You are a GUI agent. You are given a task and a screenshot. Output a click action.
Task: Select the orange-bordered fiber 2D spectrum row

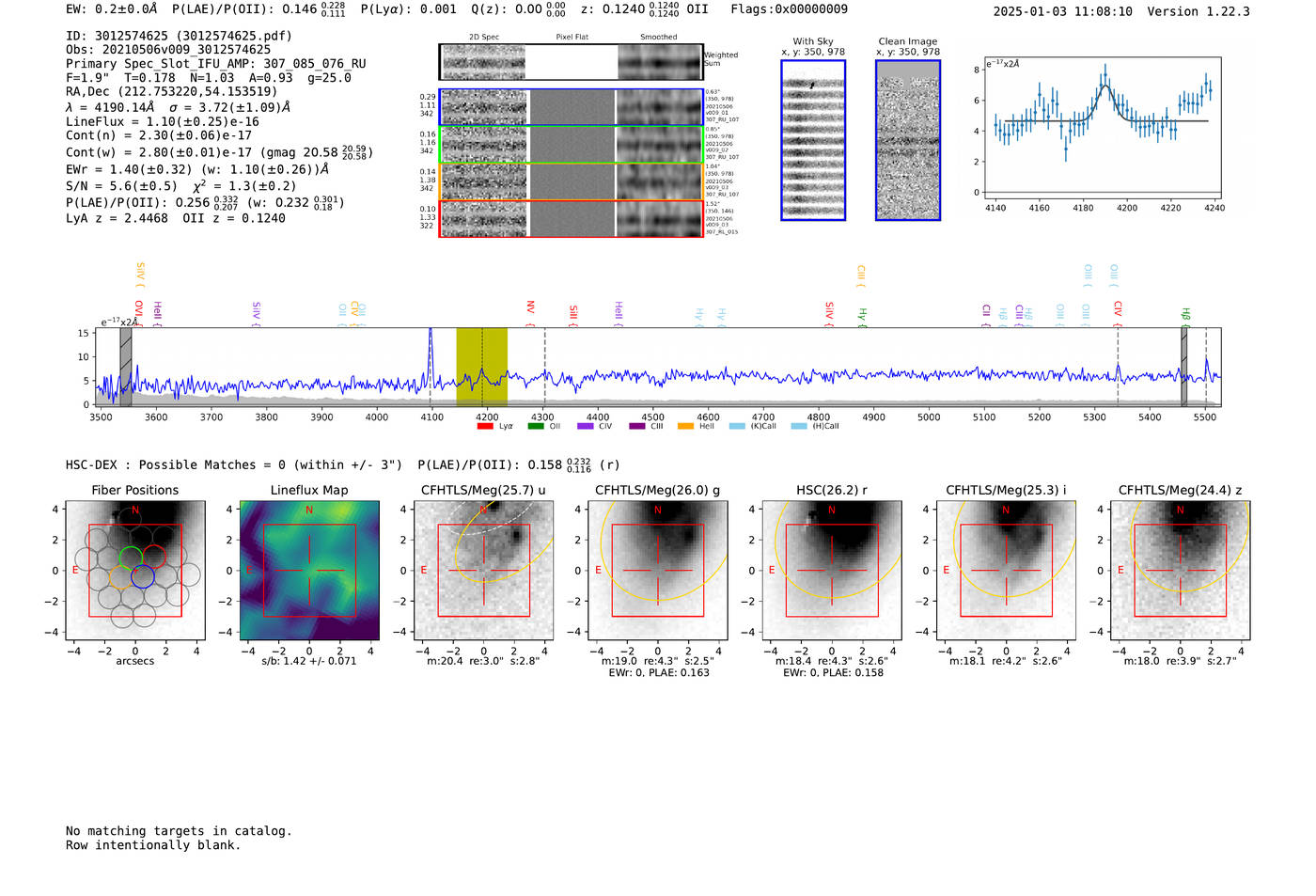(572, 181)
